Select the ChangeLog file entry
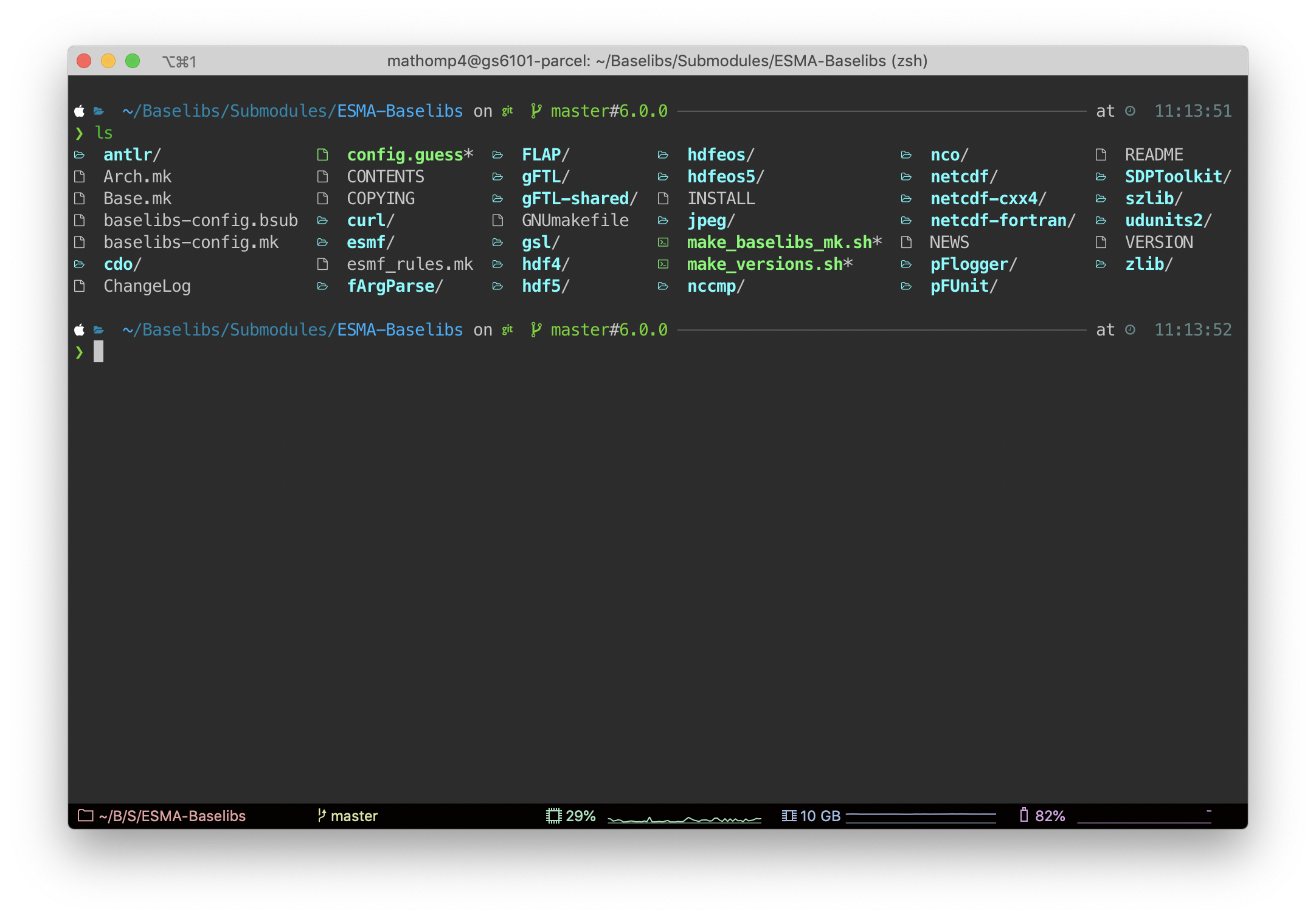 (x=147, y=286)
